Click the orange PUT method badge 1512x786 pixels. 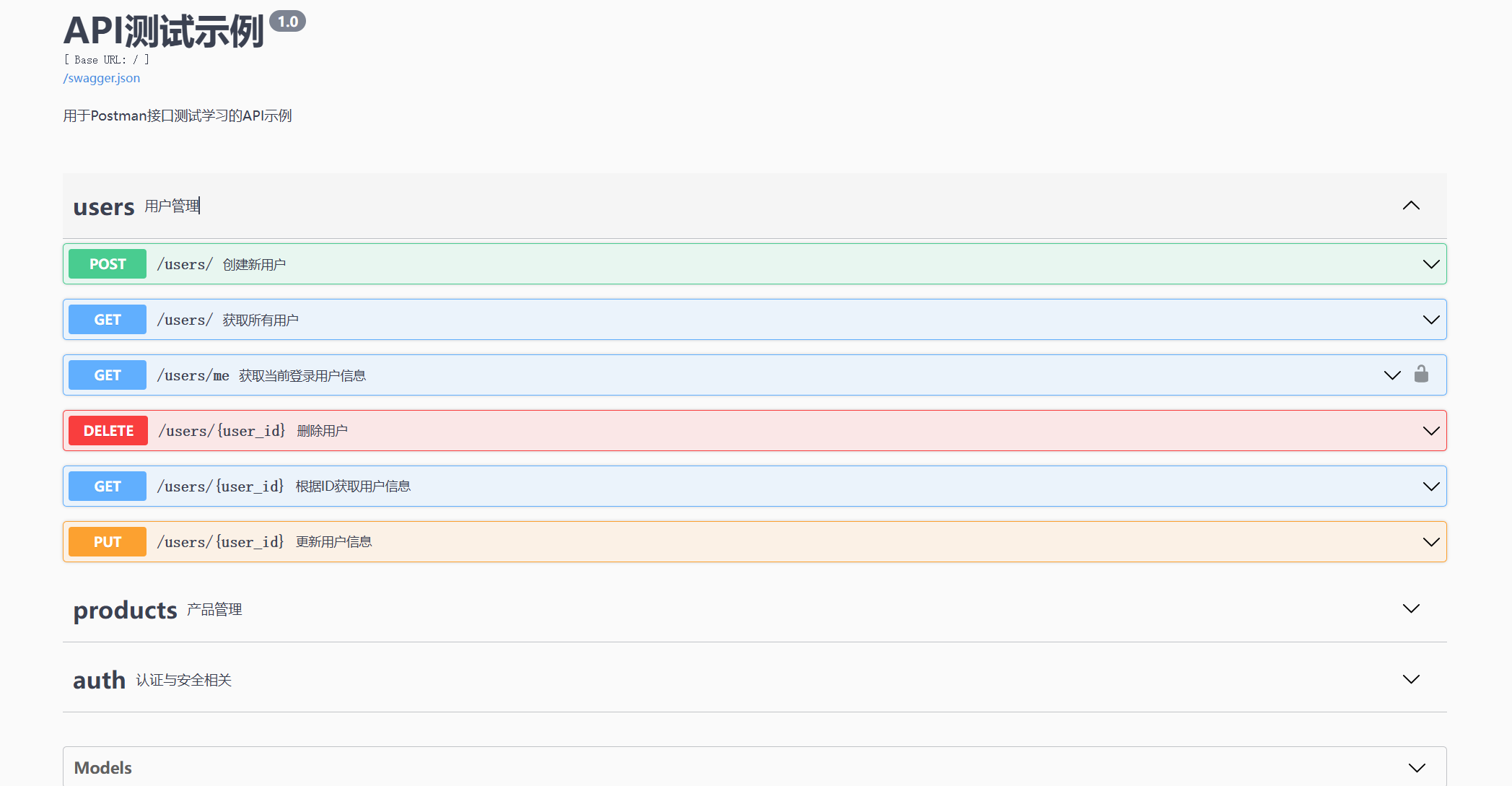108,542
